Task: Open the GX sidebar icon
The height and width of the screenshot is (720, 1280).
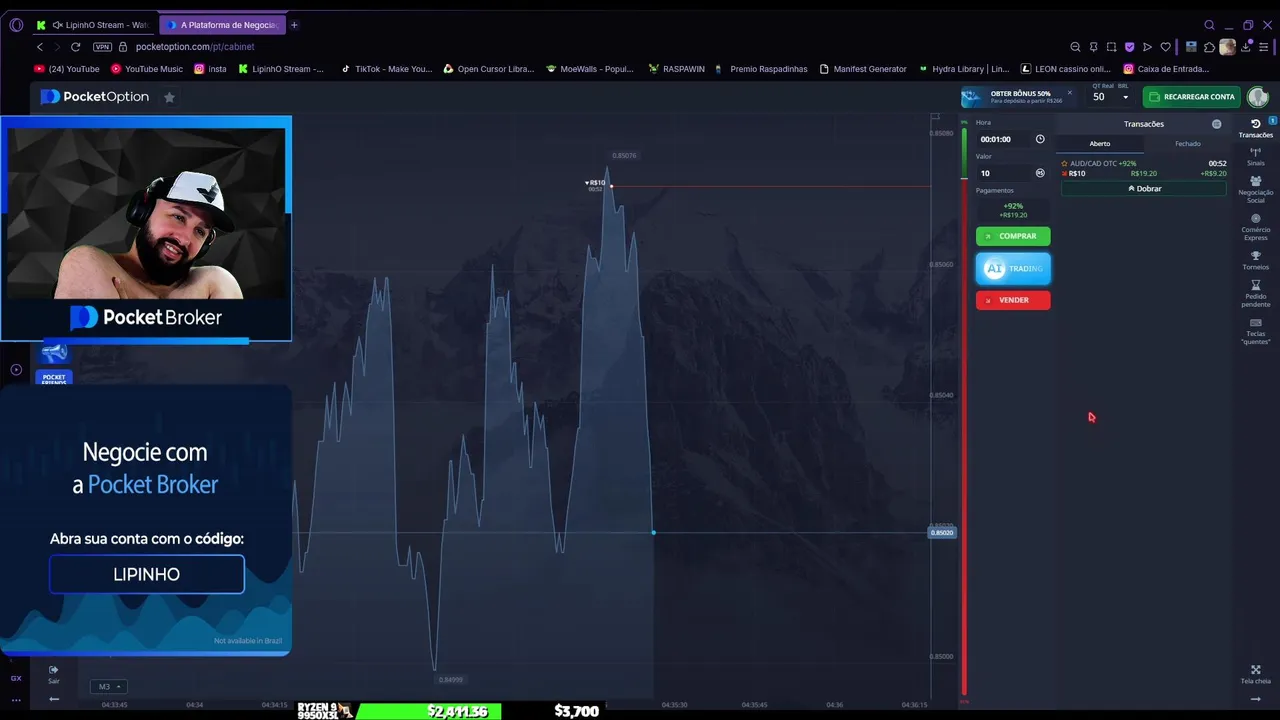Action: [16, 678]
